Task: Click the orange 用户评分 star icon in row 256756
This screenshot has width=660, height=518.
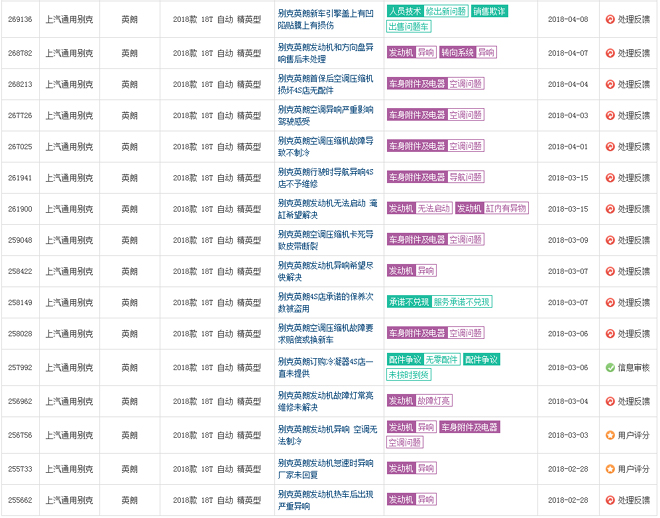Action: [x=610, y=435]
